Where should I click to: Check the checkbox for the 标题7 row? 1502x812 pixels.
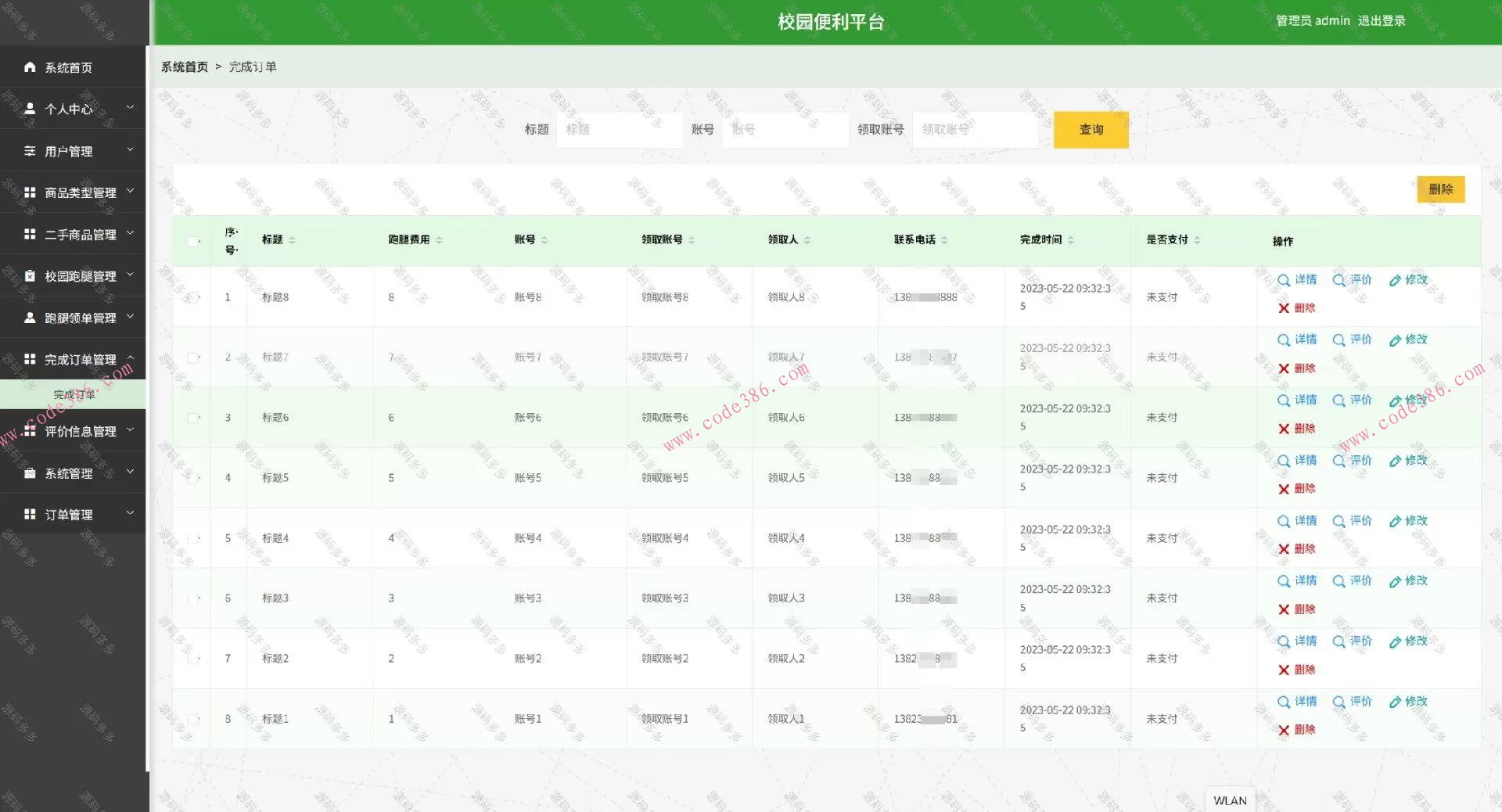[x=192, y=357]
